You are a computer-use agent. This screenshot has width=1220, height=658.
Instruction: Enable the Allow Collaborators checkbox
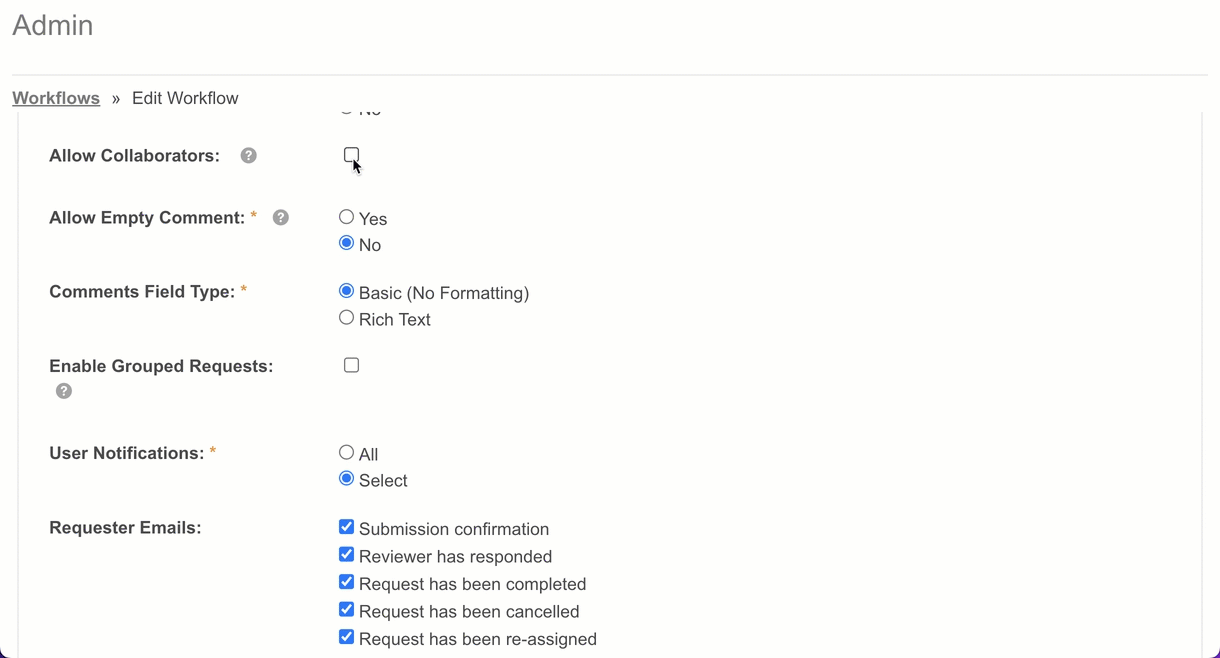point(351,155)
